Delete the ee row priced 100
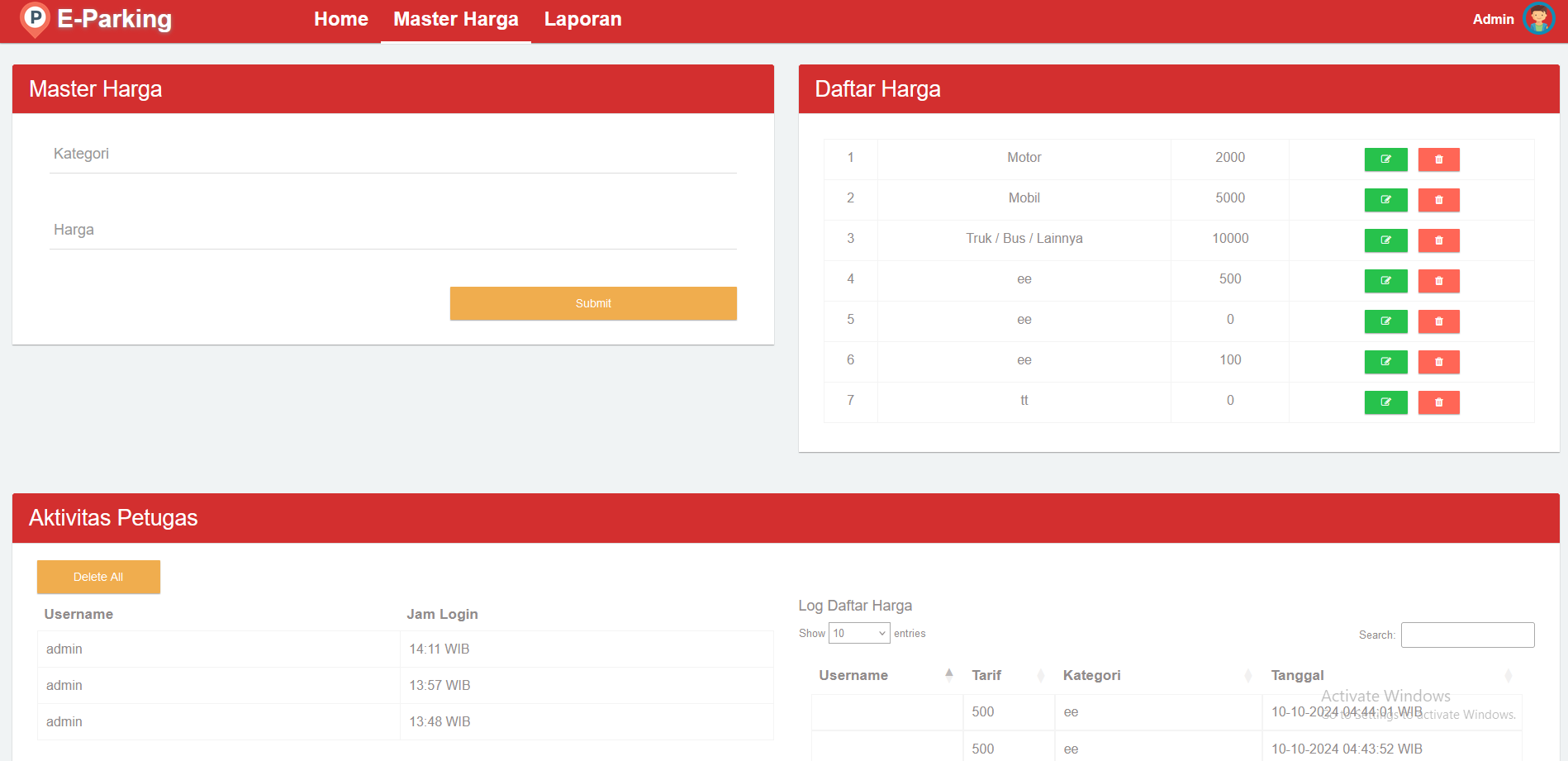The height and width of the screenshot is (761, 1568). (x=1438, y=362)
